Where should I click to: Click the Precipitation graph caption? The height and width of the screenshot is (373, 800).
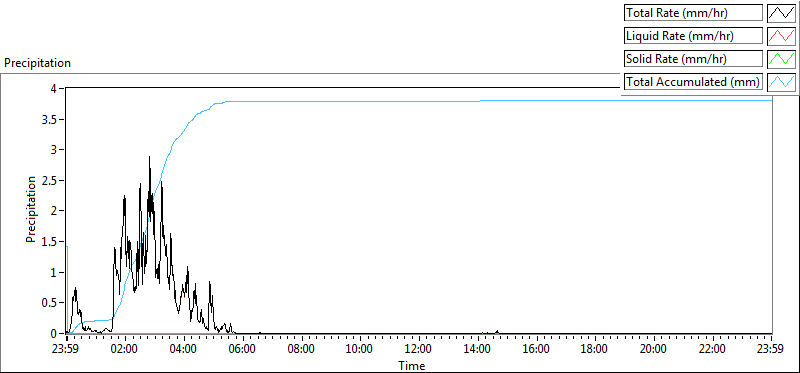point(38,63)
